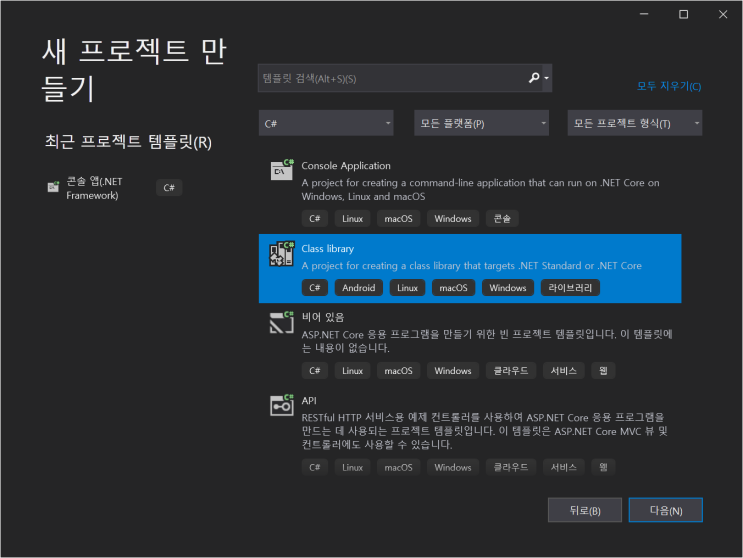
Task: Click the Linux tag under 비어 있음
Action: (x=352, y=370)
